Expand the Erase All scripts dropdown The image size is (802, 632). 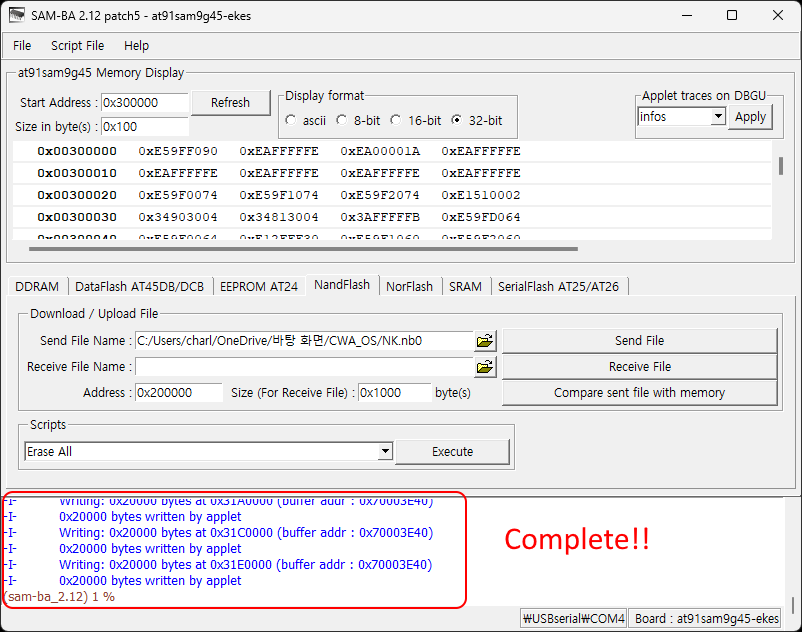[x=385, y=452]
